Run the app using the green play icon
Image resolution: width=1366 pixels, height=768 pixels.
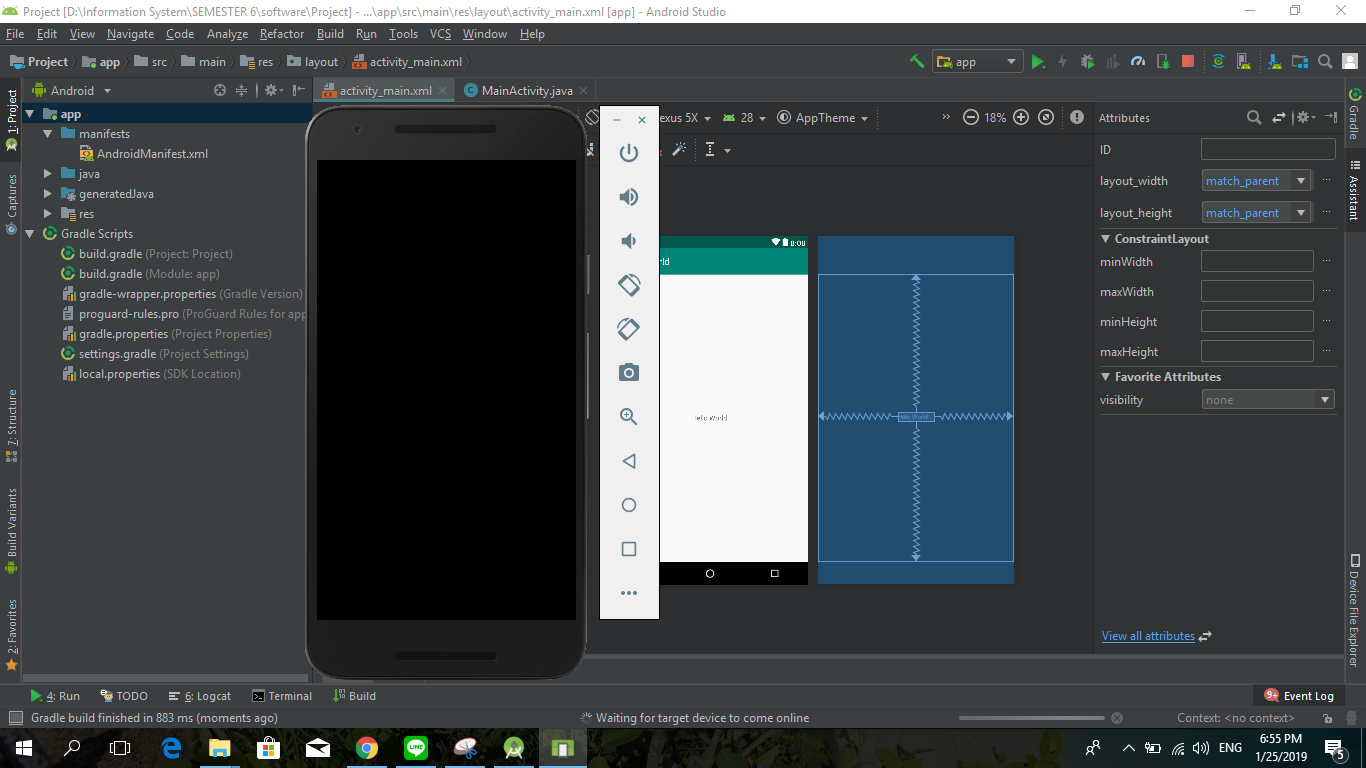click(x=1038, y=61)
